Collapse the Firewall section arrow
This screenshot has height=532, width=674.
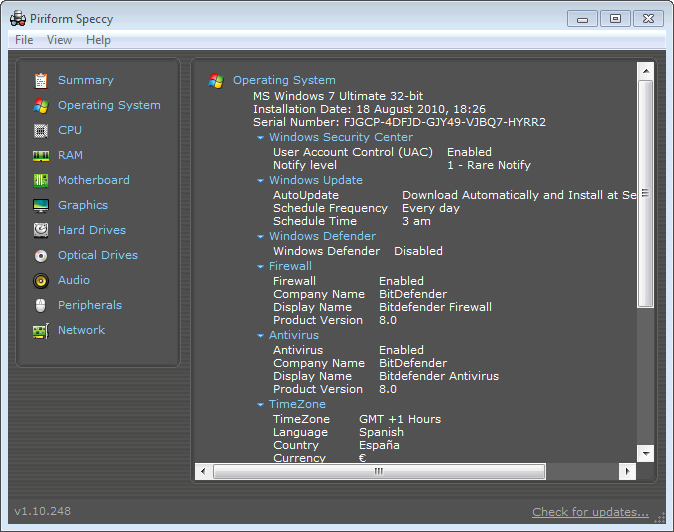click(260, 266)
